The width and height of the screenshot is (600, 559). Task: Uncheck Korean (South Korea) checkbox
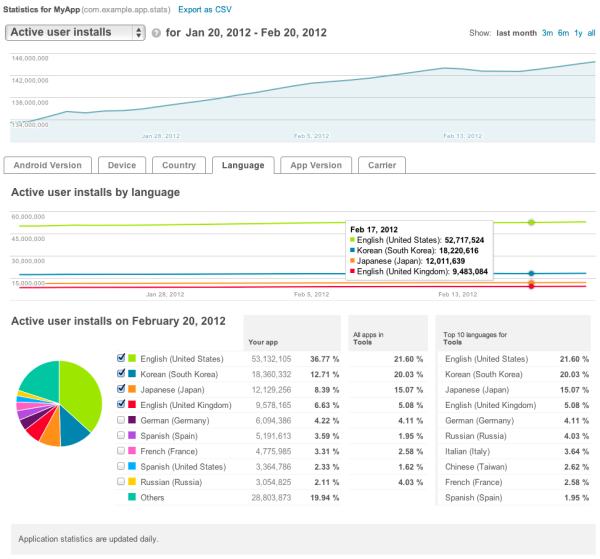(x=121, y=373)
